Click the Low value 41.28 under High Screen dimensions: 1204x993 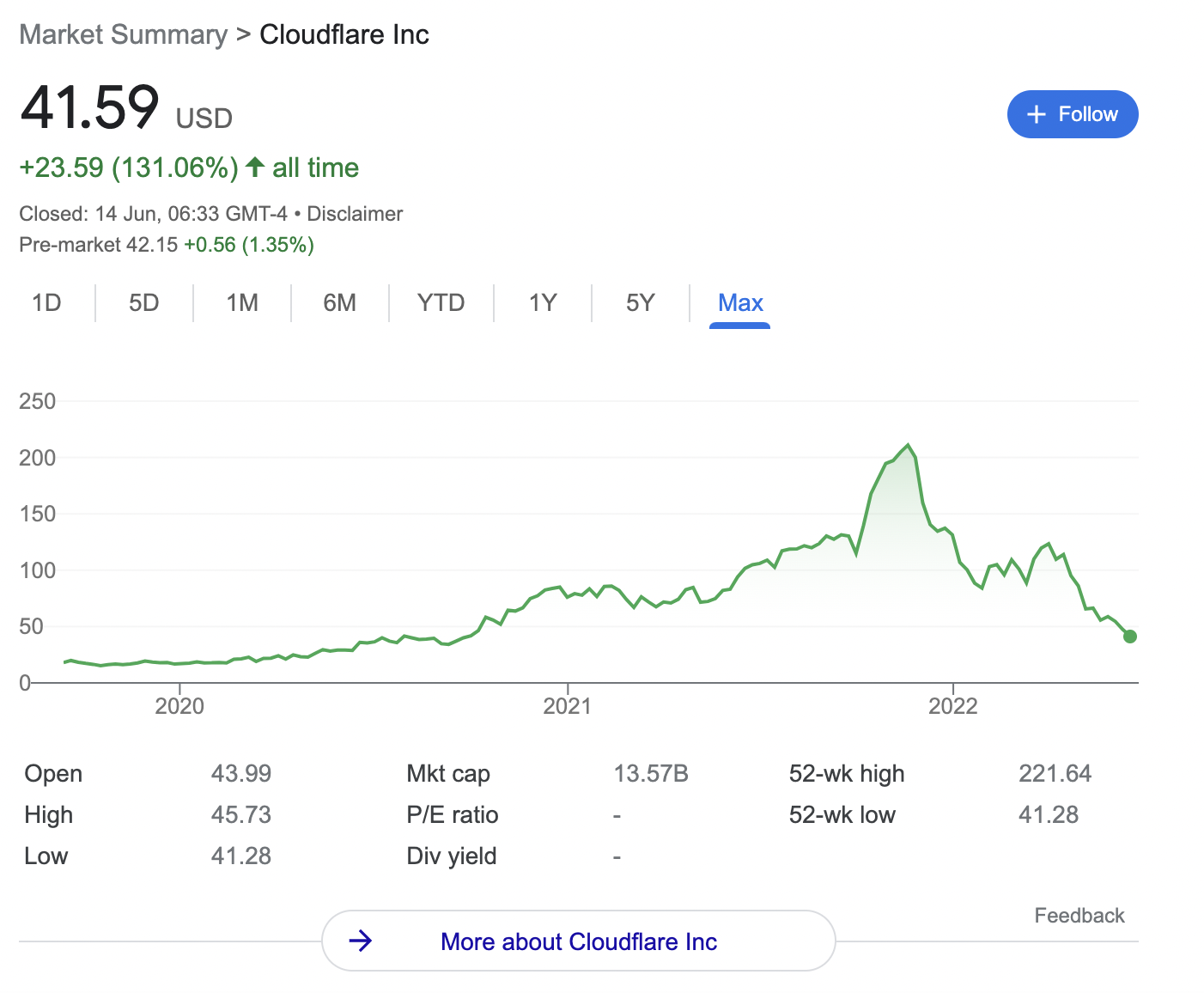click(x=241, y=856)
